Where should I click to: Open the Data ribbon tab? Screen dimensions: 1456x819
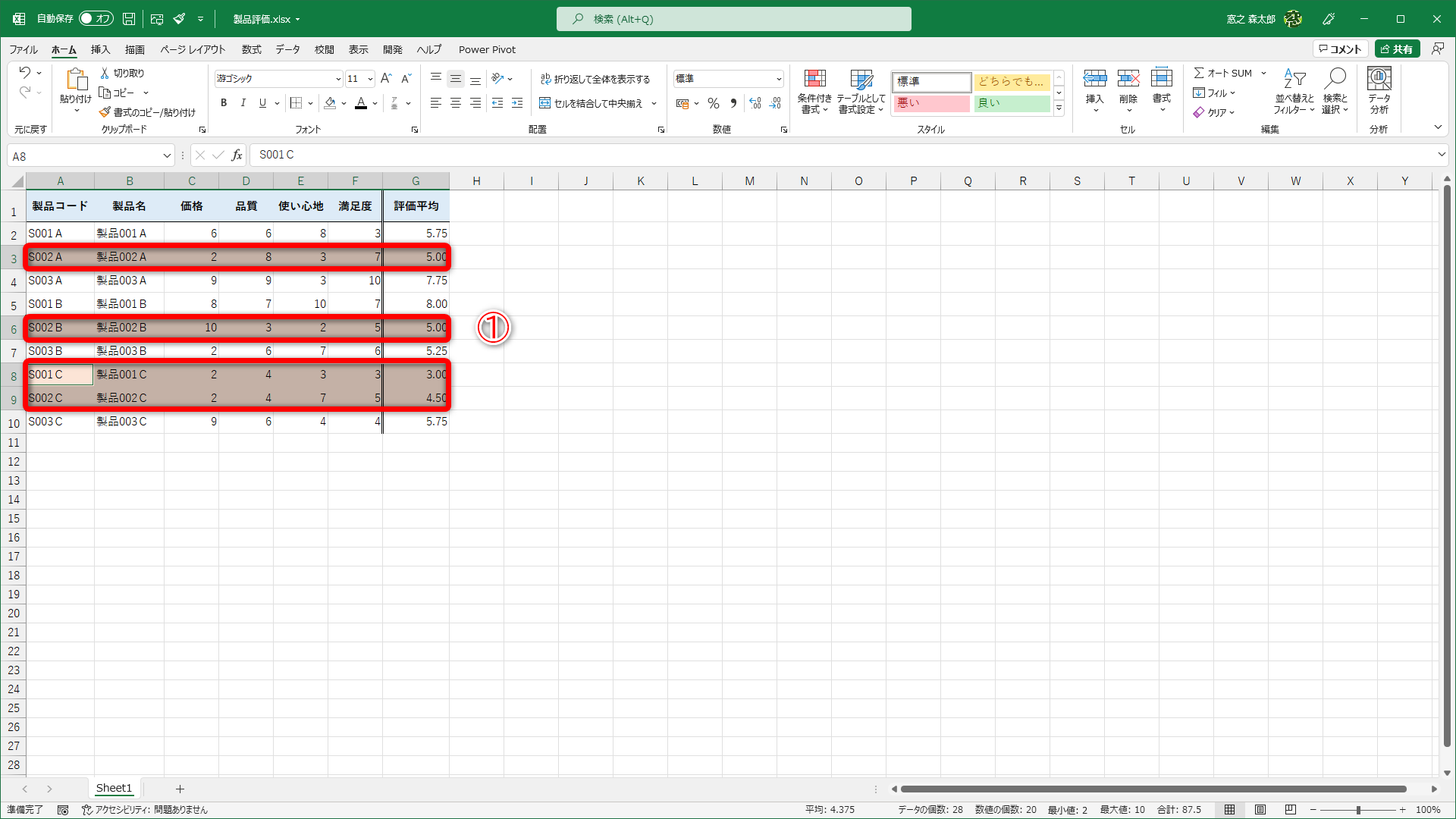point(287,49)
